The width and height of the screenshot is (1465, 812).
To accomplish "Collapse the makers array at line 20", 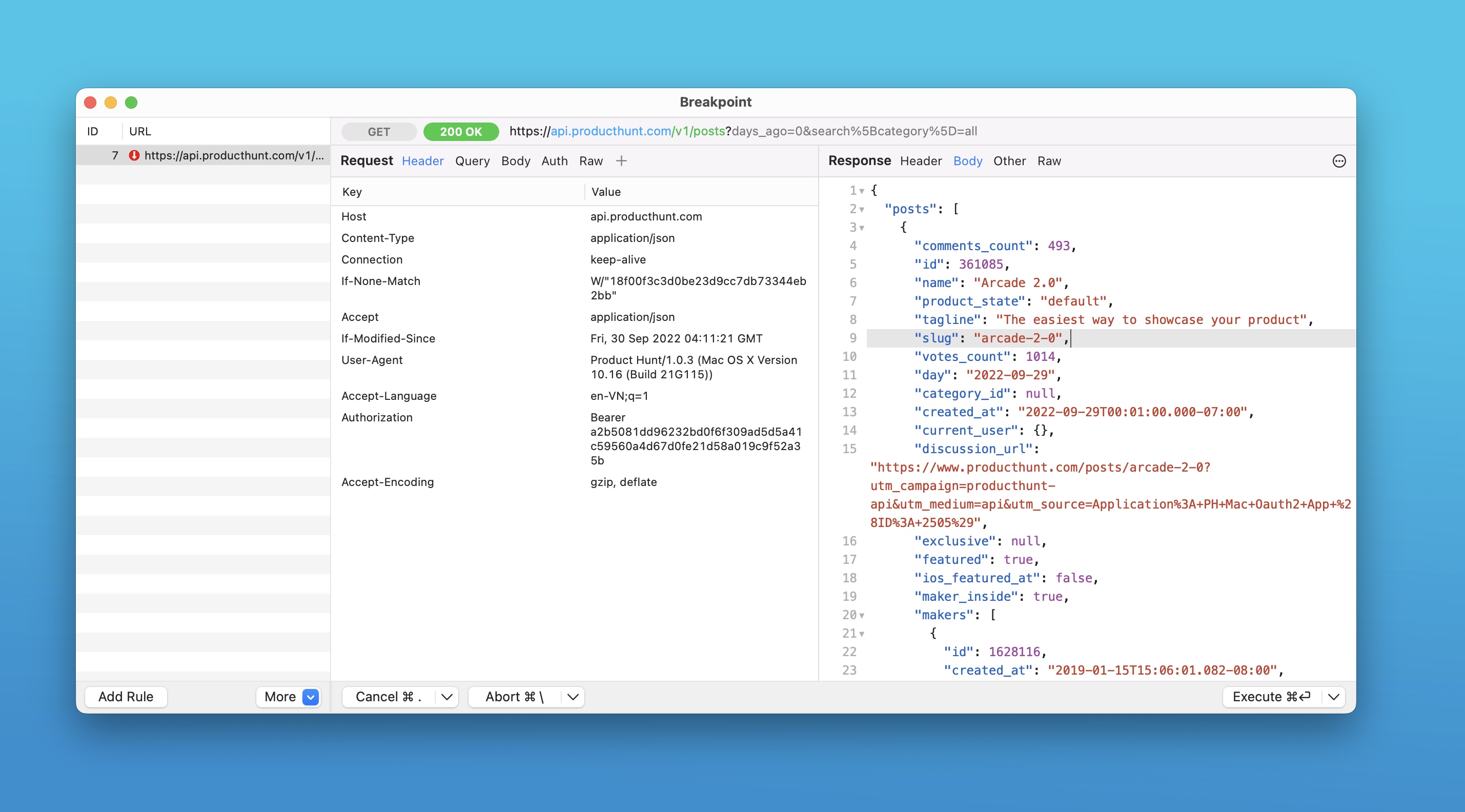I will [863, 615].
